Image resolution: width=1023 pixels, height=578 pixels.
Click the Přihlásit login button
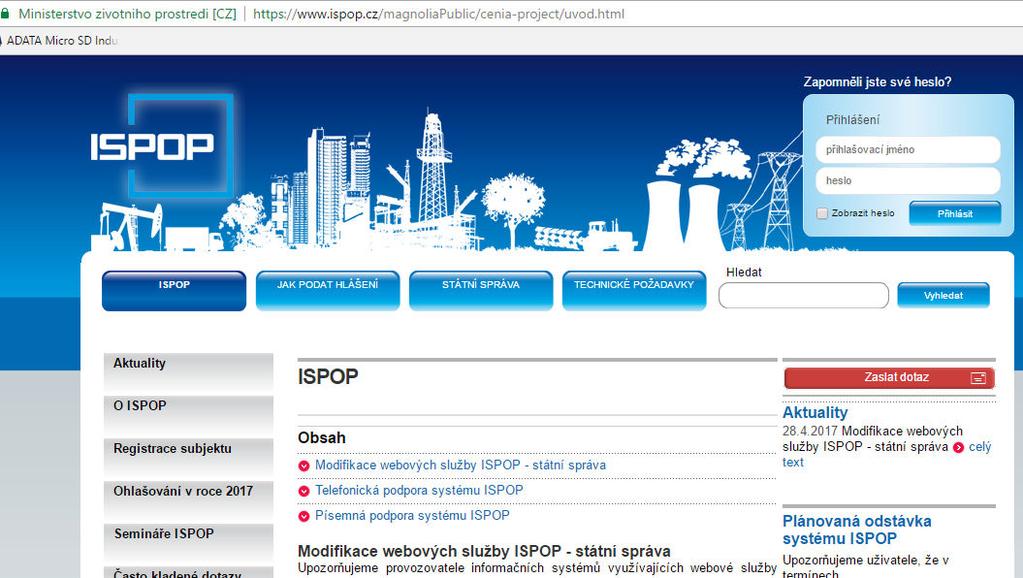pos(955,213)
